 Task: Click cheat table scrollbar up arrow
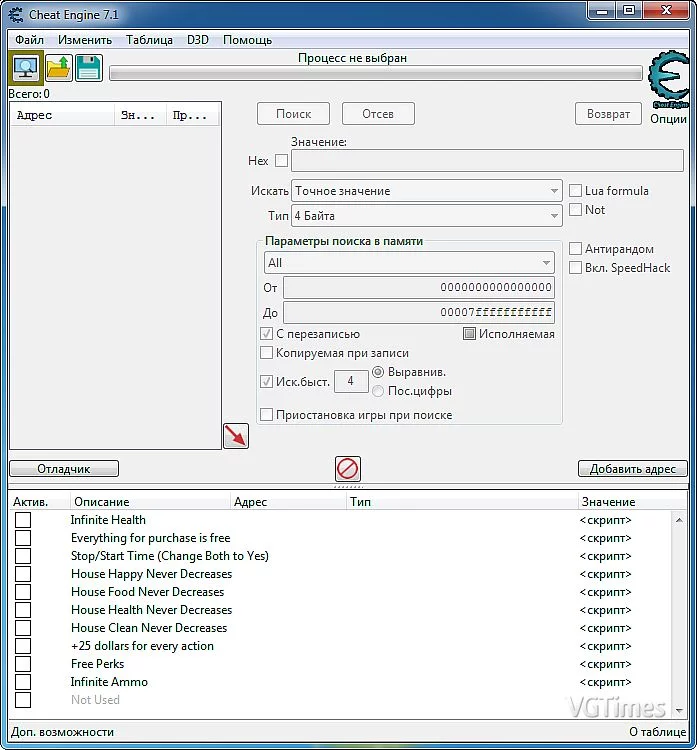[x=679, y=520]
